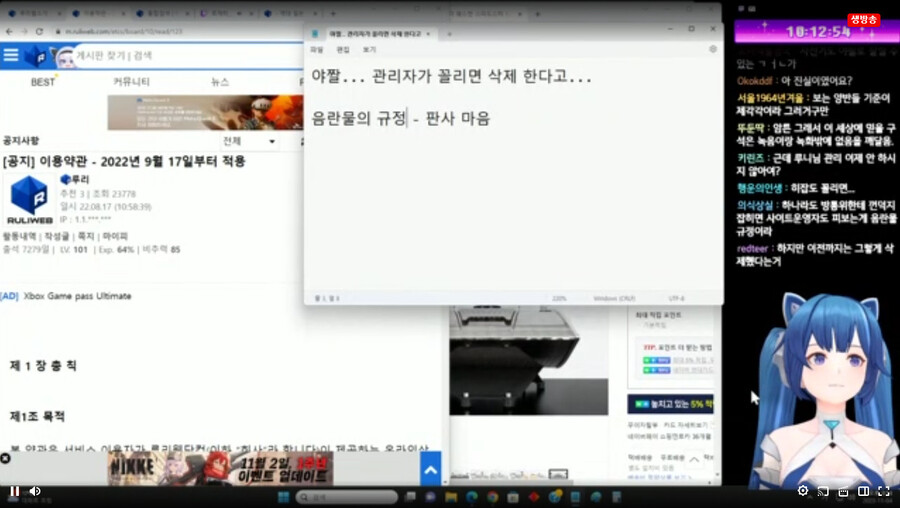Image resolution: width=900 pixels, height=508 pixels.
Task: Select the 커뮤니티 tab on Ruliweb
Action: click(131, 82)
